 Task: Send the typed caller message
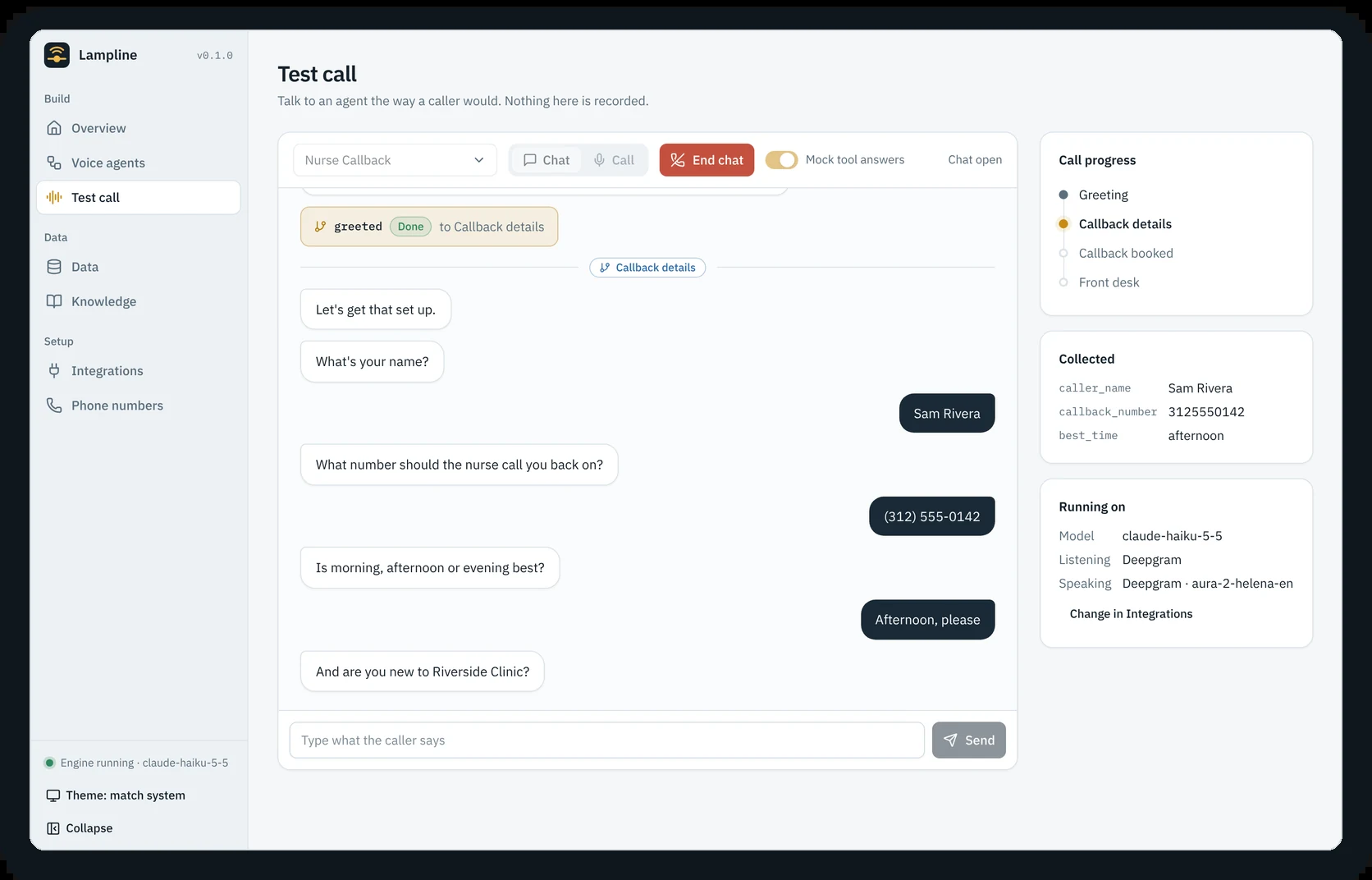click(x=968, y=740)
